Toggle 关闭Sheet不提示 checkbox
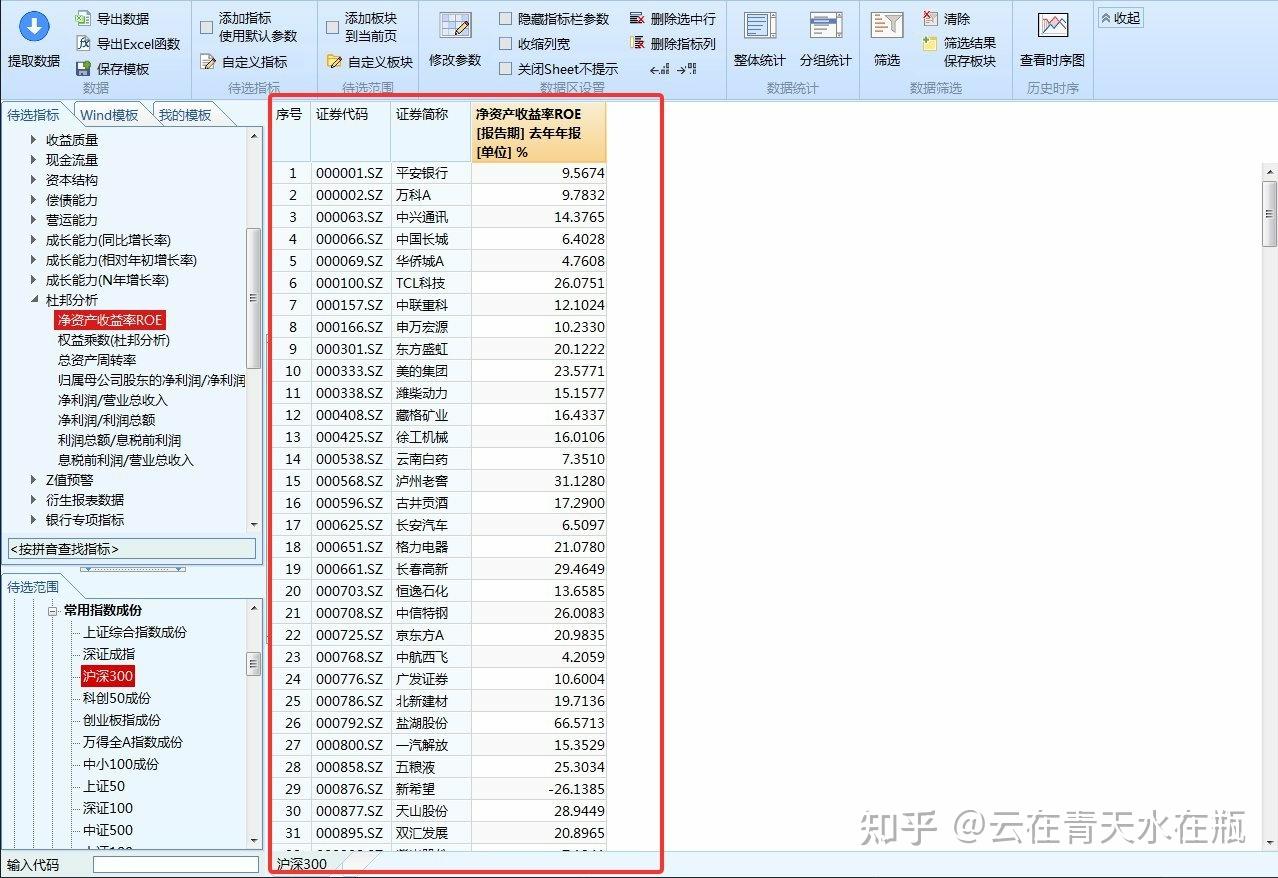1278x878 pixels. tap(506, 69)
